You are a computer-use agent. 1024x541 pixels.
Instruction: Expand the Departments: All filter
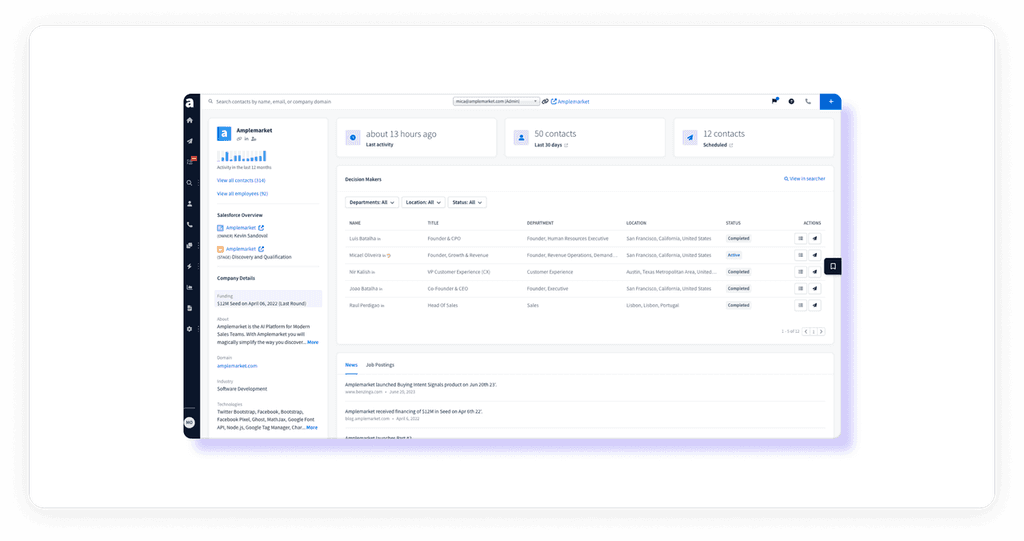point(372,203)
